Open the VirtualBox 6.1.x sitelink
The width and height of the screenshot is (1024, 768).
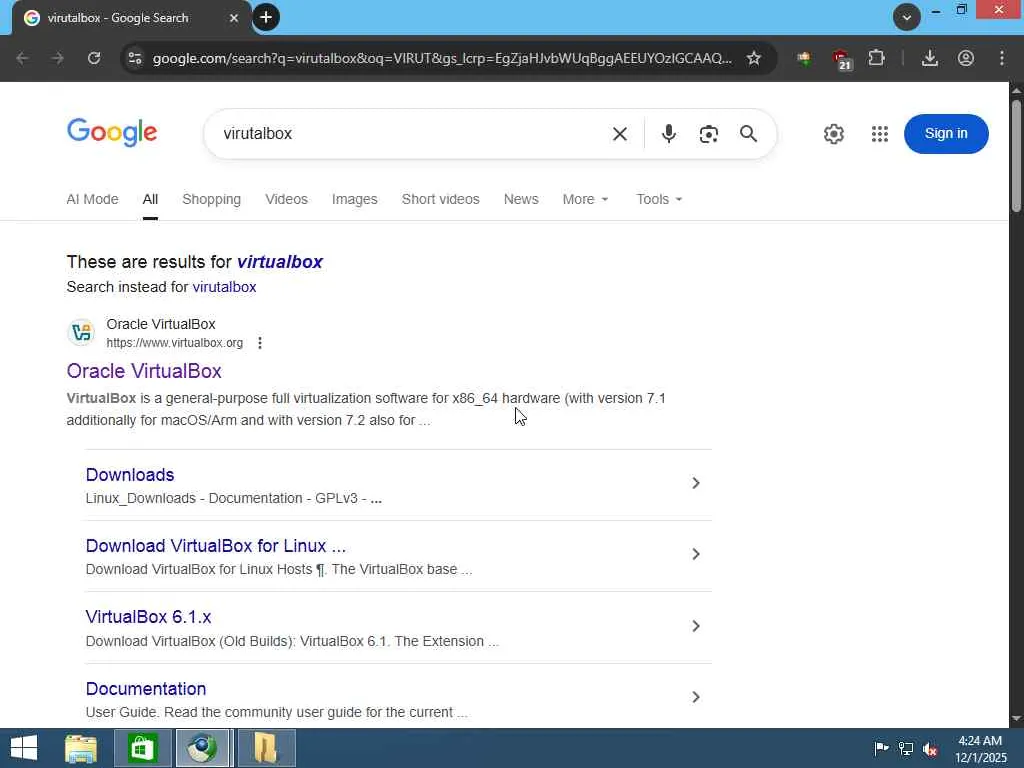(x=148, y=617)
